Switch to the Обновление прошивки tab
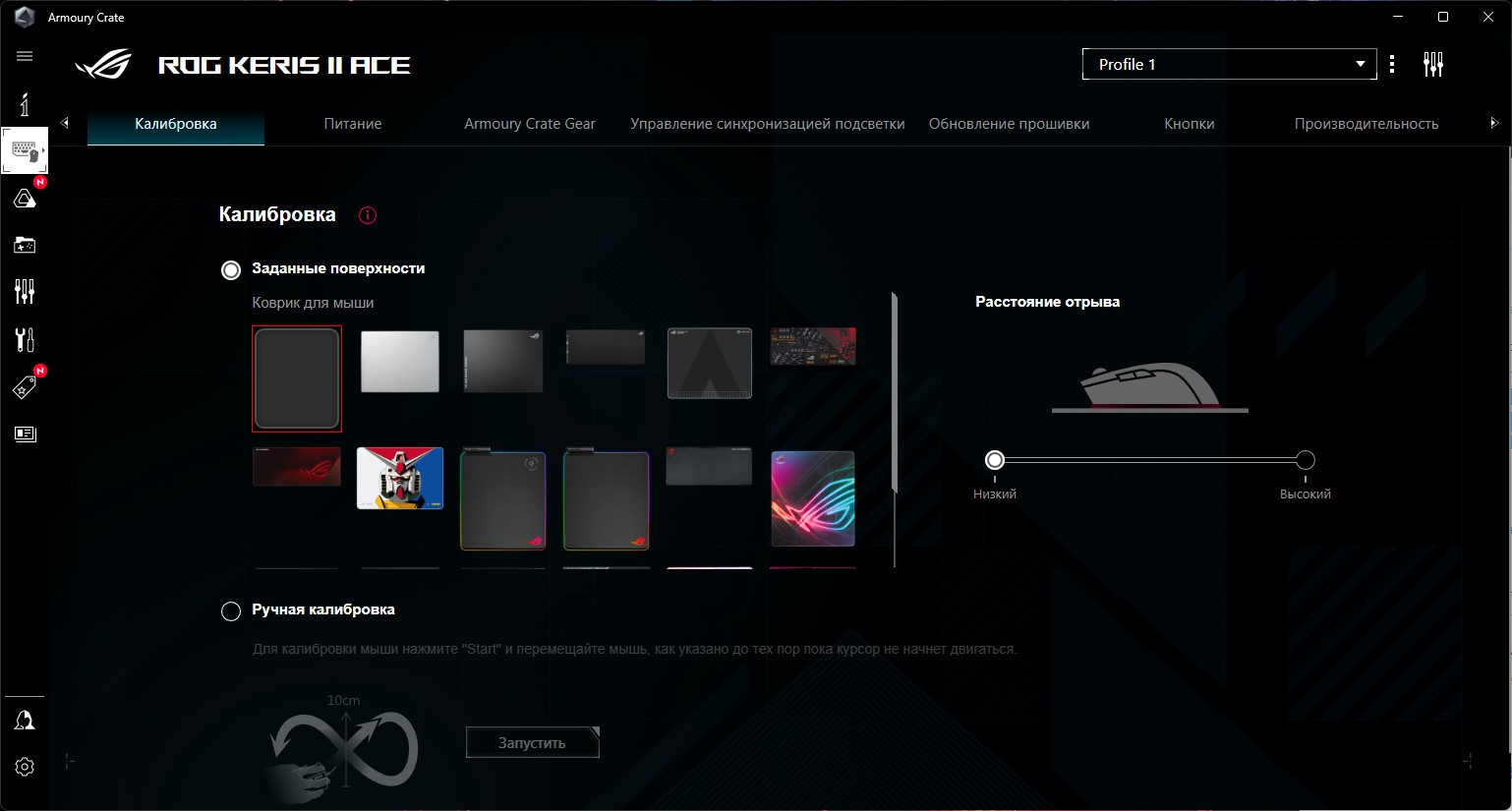Image resolution: width=1512 pixels, height=811 pixels. coord(1010,124)
